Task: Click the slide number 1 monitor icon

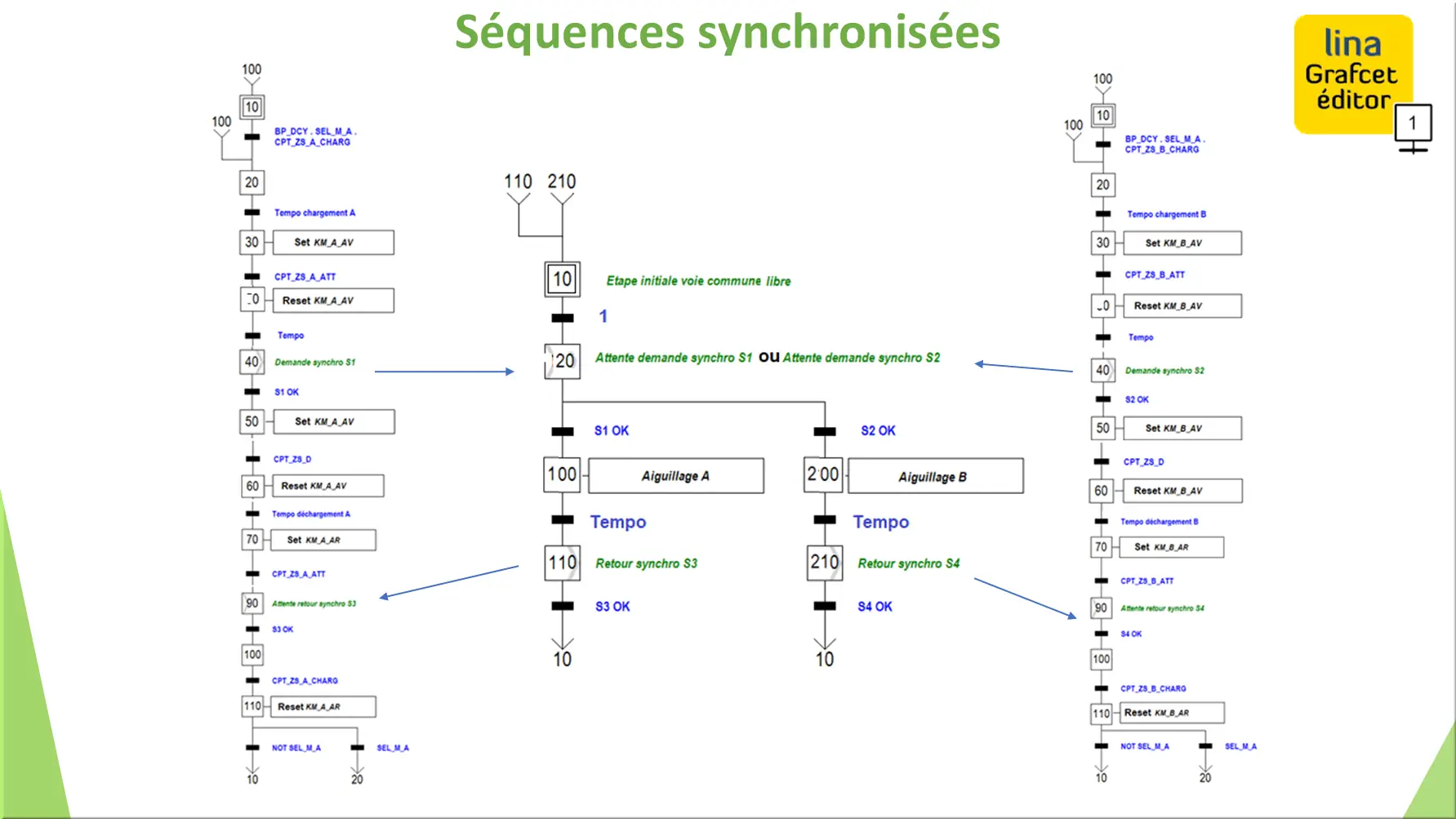Action: pos(1413,128)
